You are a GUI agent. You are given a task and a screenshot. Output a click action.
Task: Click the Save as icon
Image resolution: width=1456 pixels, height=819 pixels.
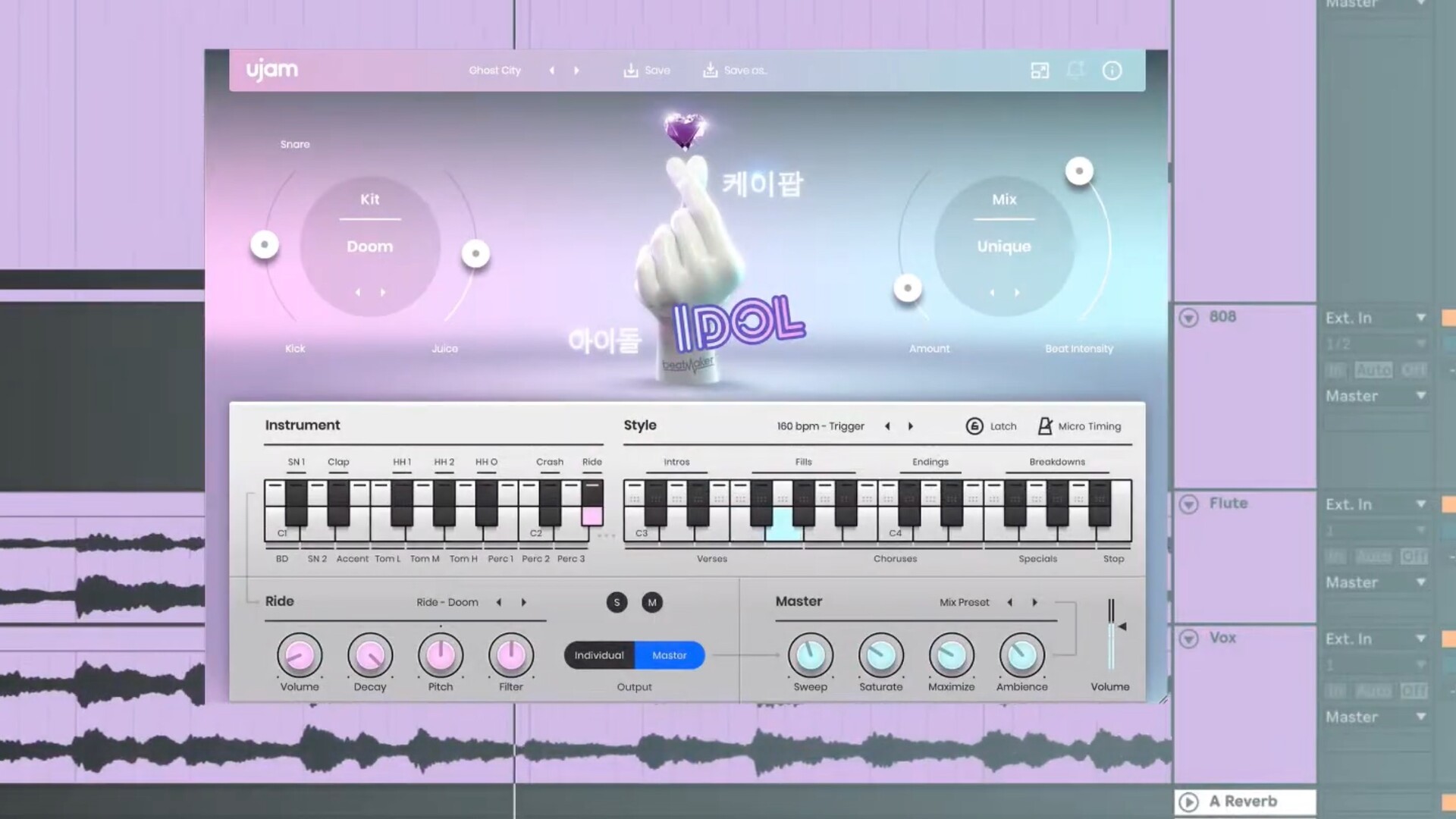pyautogui.click(x=710, y=70)
